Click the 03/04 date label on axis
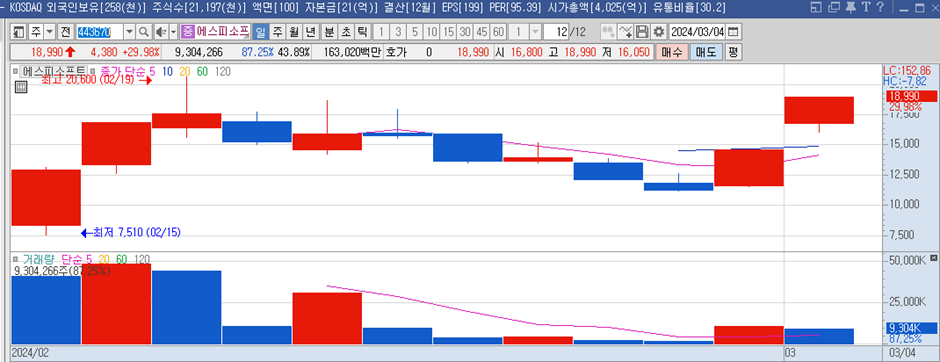The width and height of the screenshot is (940, 362). (x=902, y=352)
